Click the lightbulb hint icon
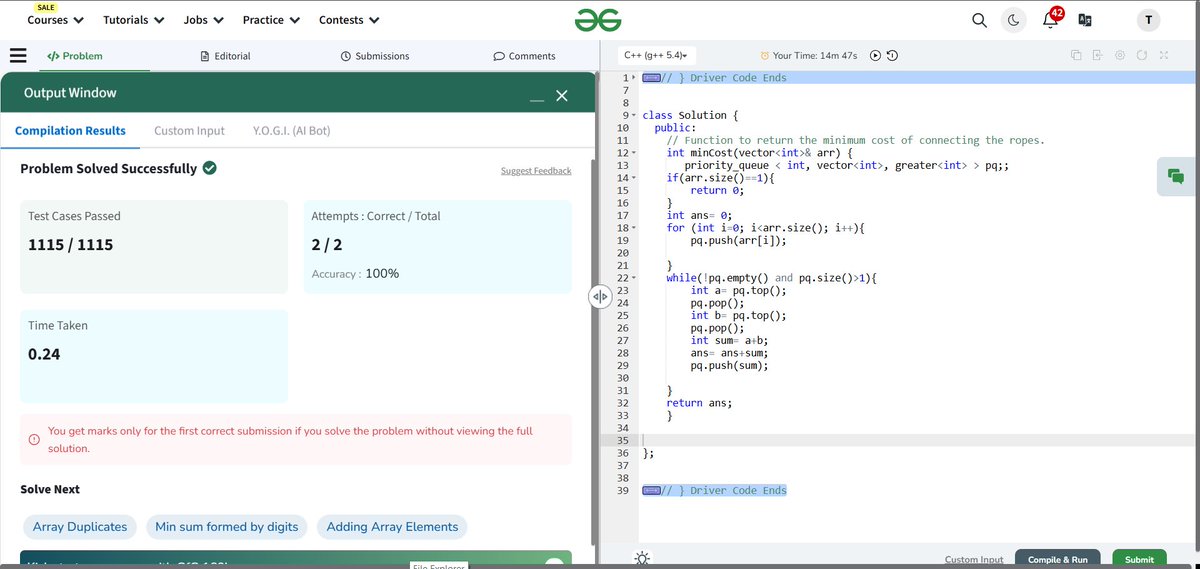This screenshot has width=1200, height=569. (x=642, y=559)
